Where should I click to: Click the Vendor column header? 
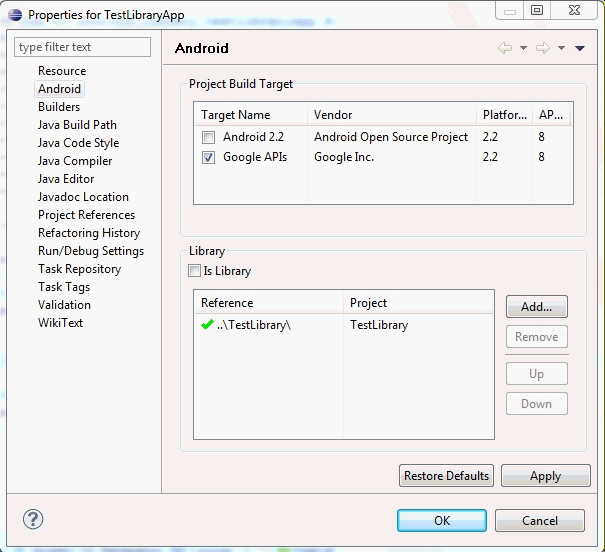click(392, 115)
